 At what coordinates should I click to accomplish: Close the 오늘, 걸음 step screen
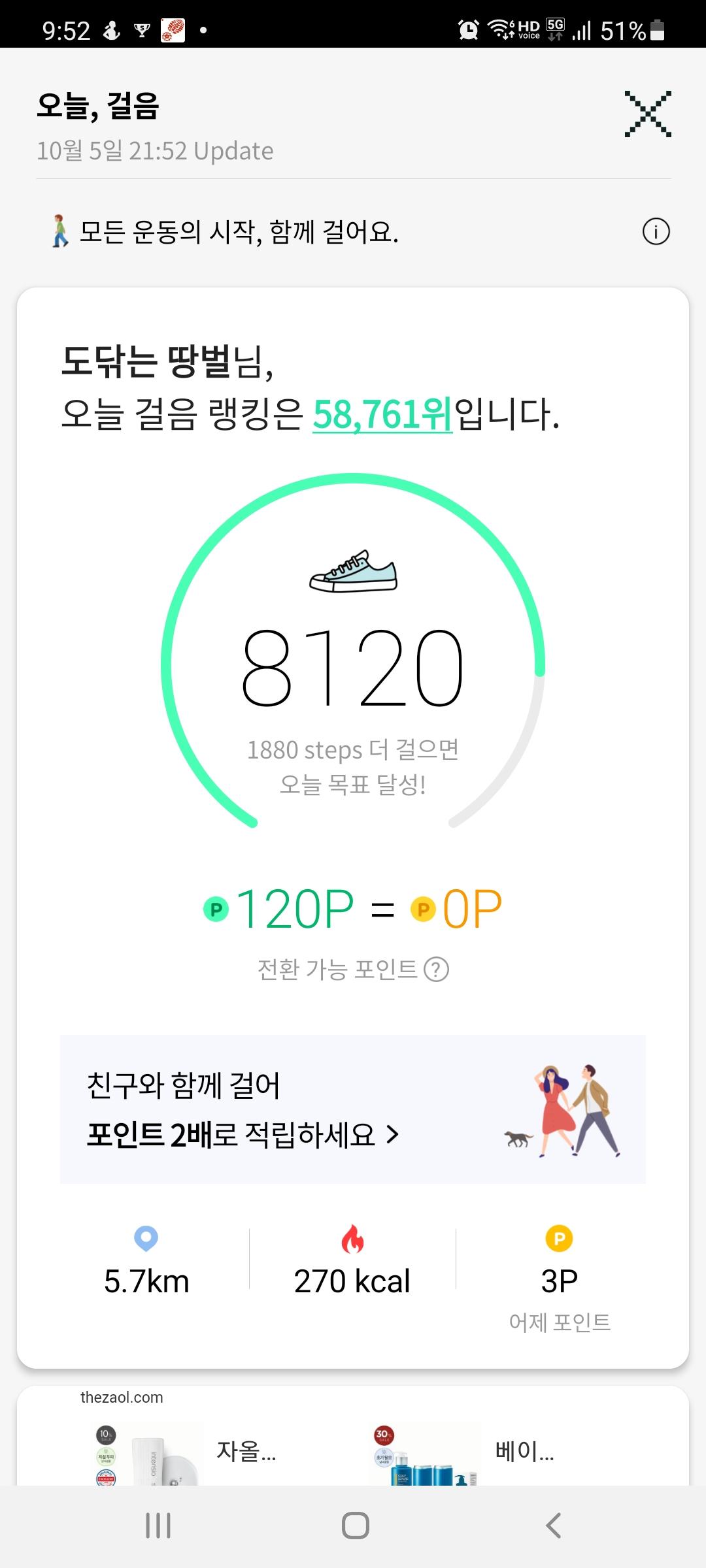(648, 114)
